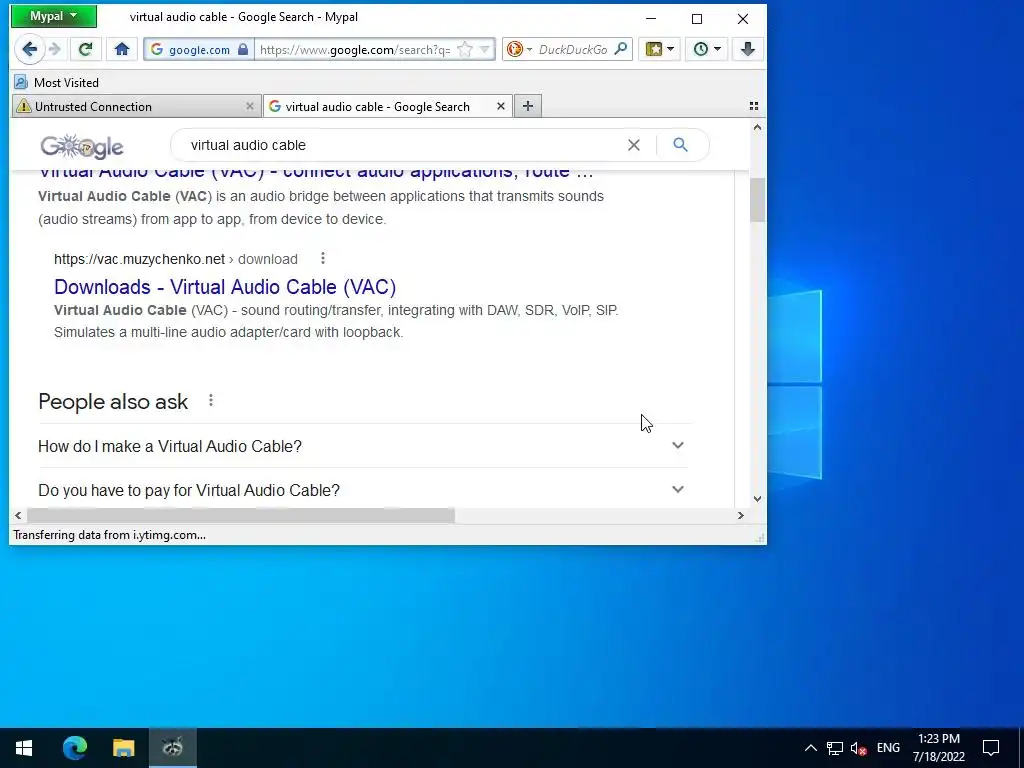Click the vertical scrollbar up arrow
Viewport: 1024px width, 768px height.
pyautogui.click(x=757, y=128)
